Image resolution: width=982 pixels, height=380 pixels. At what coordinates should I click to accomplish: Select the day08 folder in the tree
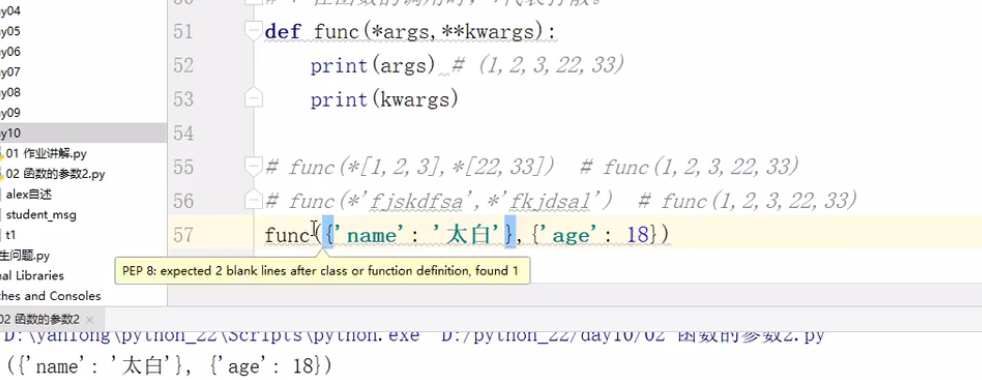11,93
